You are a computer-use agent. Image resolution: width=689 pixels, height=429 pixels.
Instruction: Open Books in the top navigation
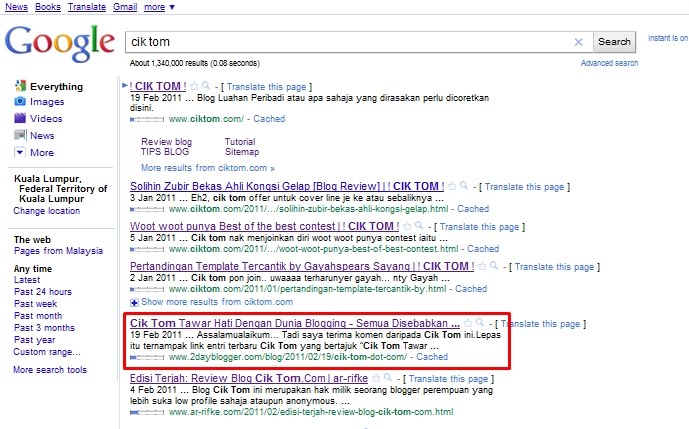48,7
